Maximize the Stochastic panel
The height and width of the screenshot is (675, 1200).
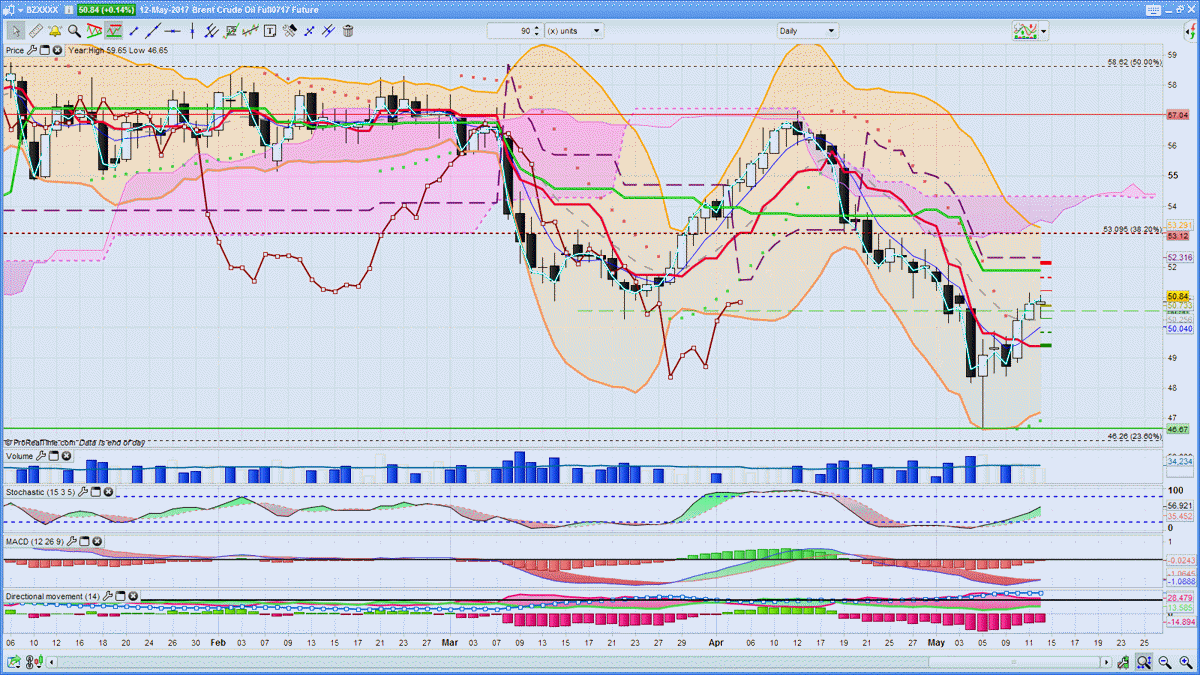pos(96,492)
